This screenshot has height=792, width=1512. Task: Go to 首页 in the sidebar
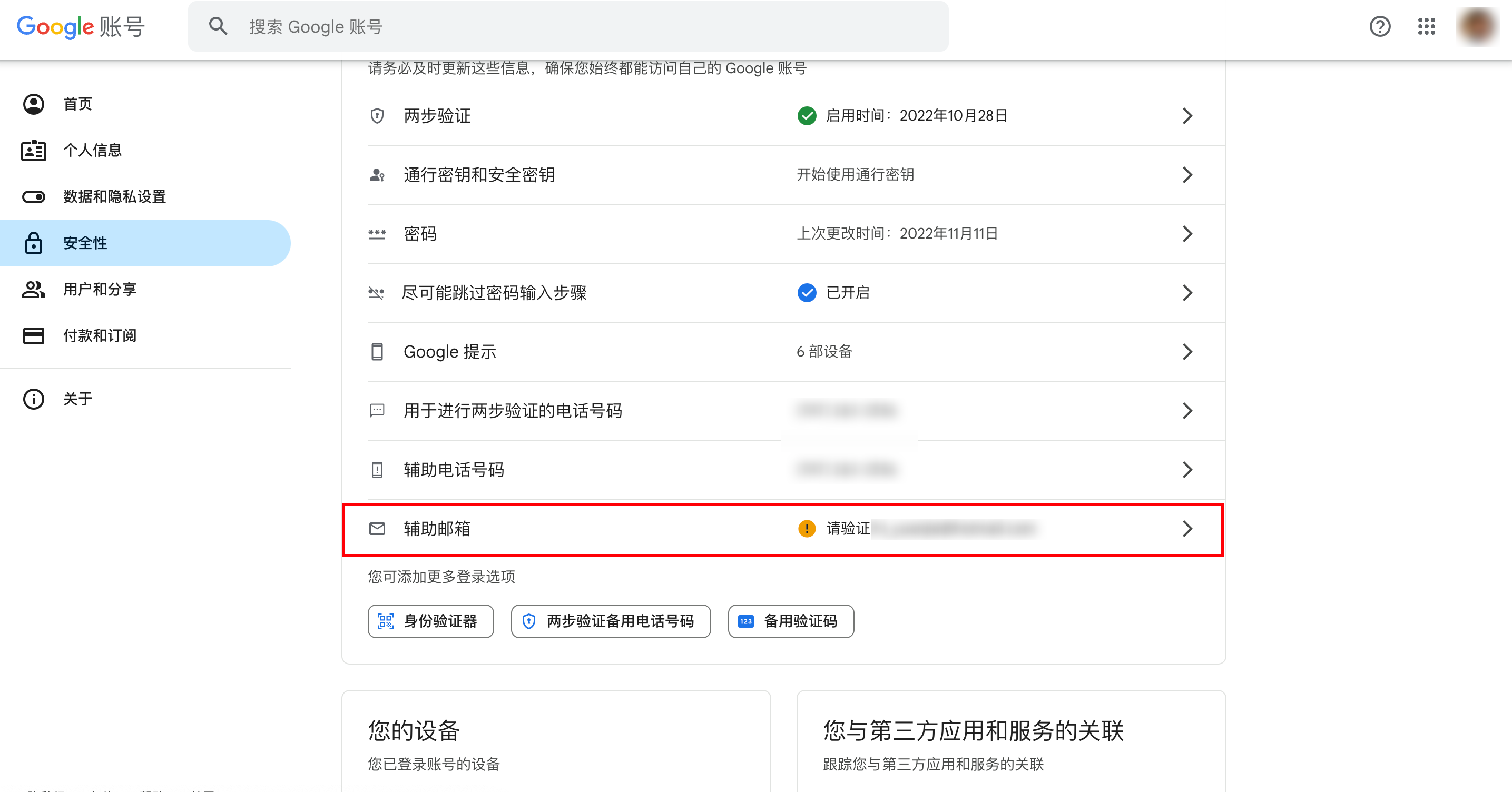pos(145,104)
